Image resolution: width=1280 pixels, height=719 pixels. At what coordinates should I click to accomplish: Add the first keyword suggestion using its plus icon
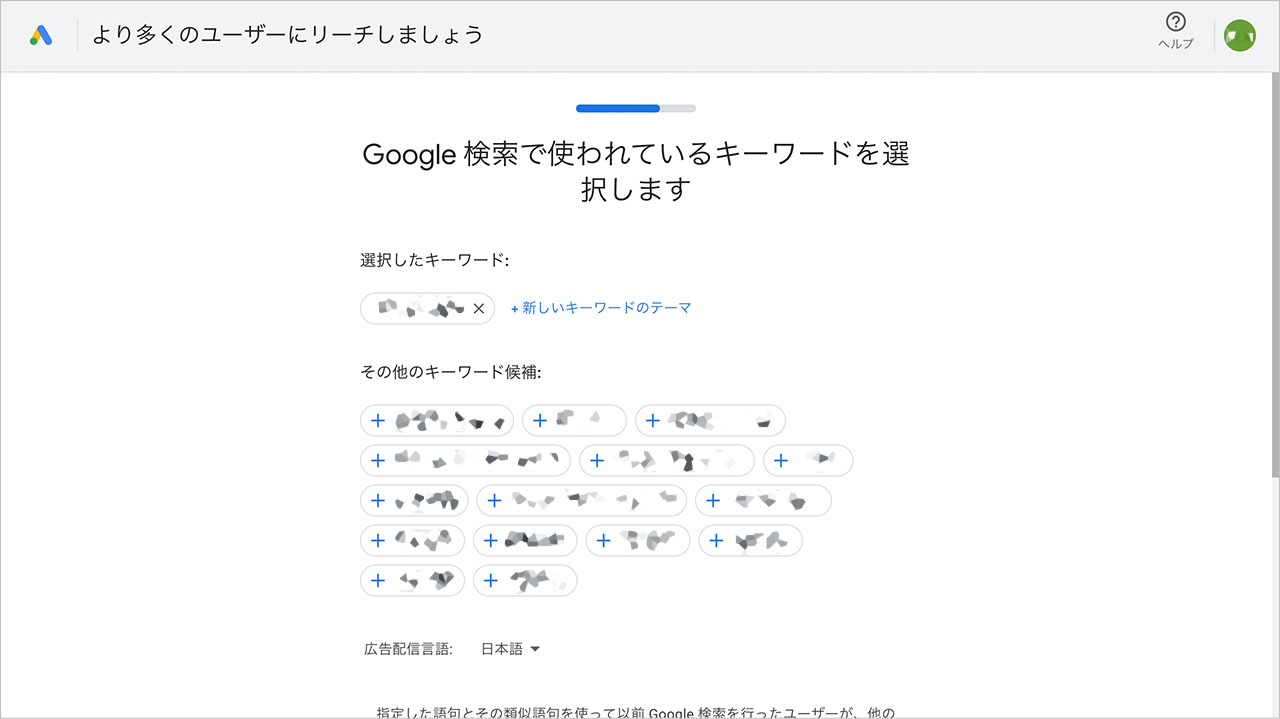(x=378, y=420)
